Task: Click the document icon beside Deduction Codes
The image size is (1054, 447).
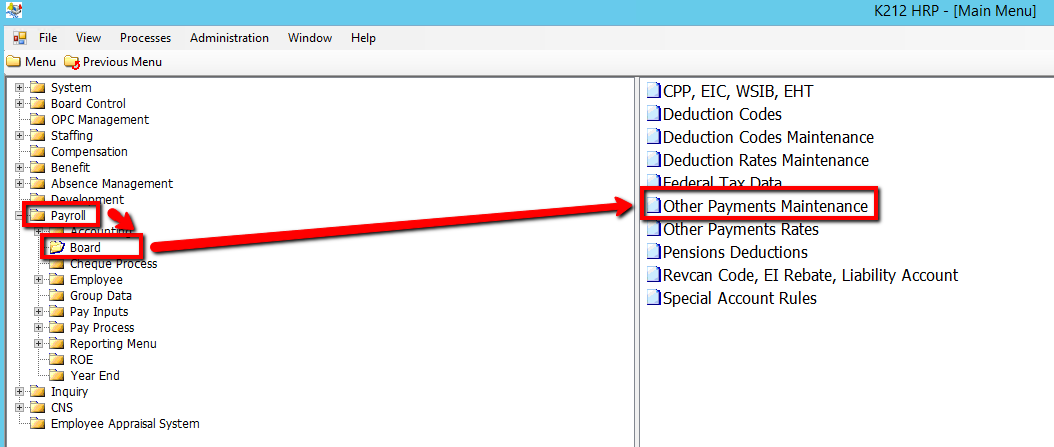Action: click(653, 115)
